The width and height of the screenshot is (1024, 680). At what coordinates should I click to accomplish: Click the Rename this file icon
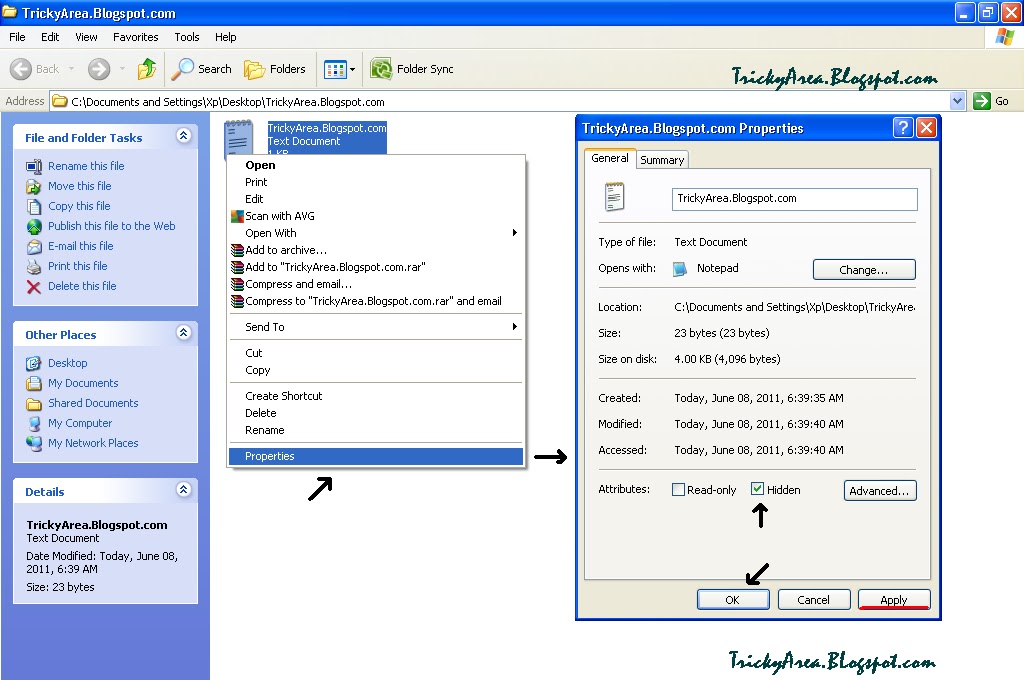[x=34, y=167]
